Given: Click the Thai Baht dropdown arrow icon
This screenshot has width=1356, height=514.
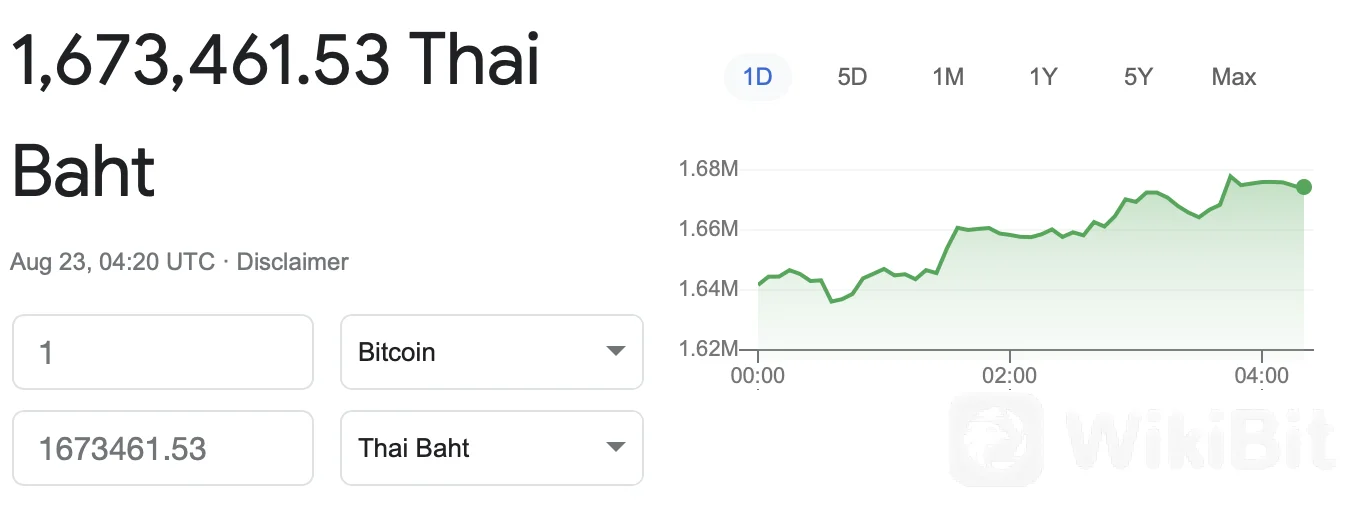Looking at the screenshot, I should pyautogui.click(x=616, y=448).
